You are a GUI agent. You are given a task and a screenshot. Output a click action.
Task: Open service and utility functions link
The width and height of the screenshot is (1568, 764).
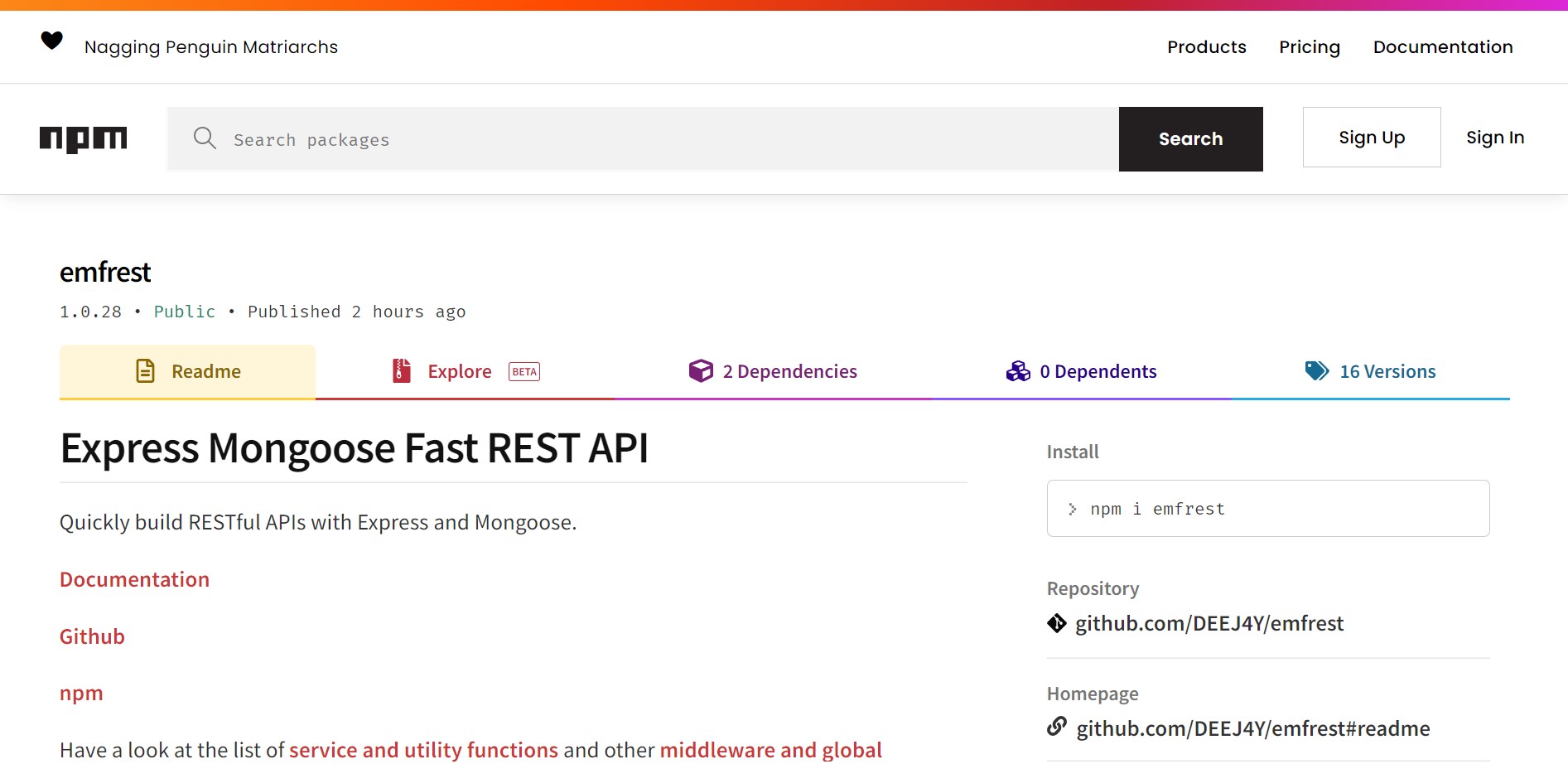pyautogui.click(x=423, y=750)
